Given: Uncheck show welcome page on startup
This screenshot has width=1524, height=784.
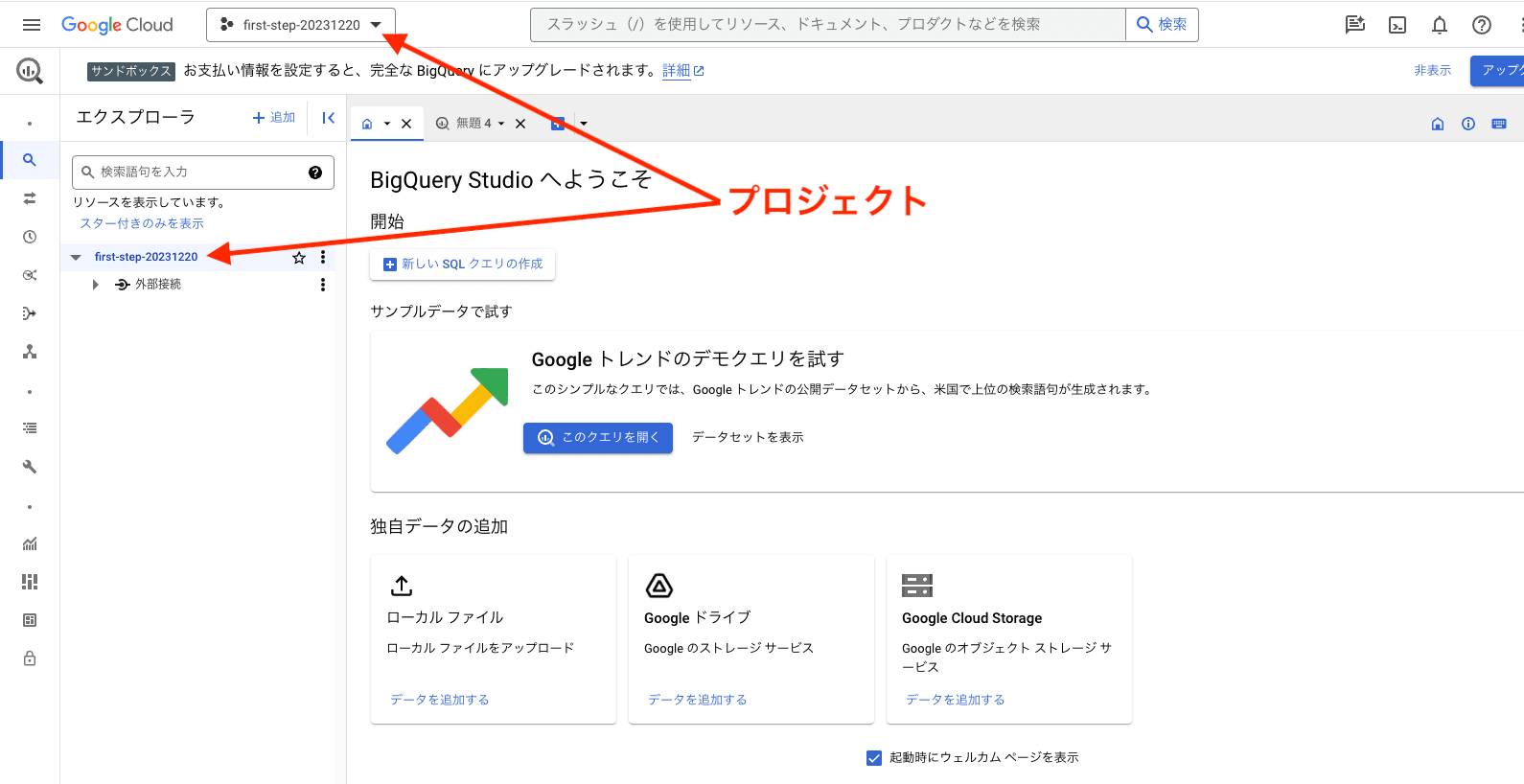Looking at the screenshot, I should tap(874, 758).
